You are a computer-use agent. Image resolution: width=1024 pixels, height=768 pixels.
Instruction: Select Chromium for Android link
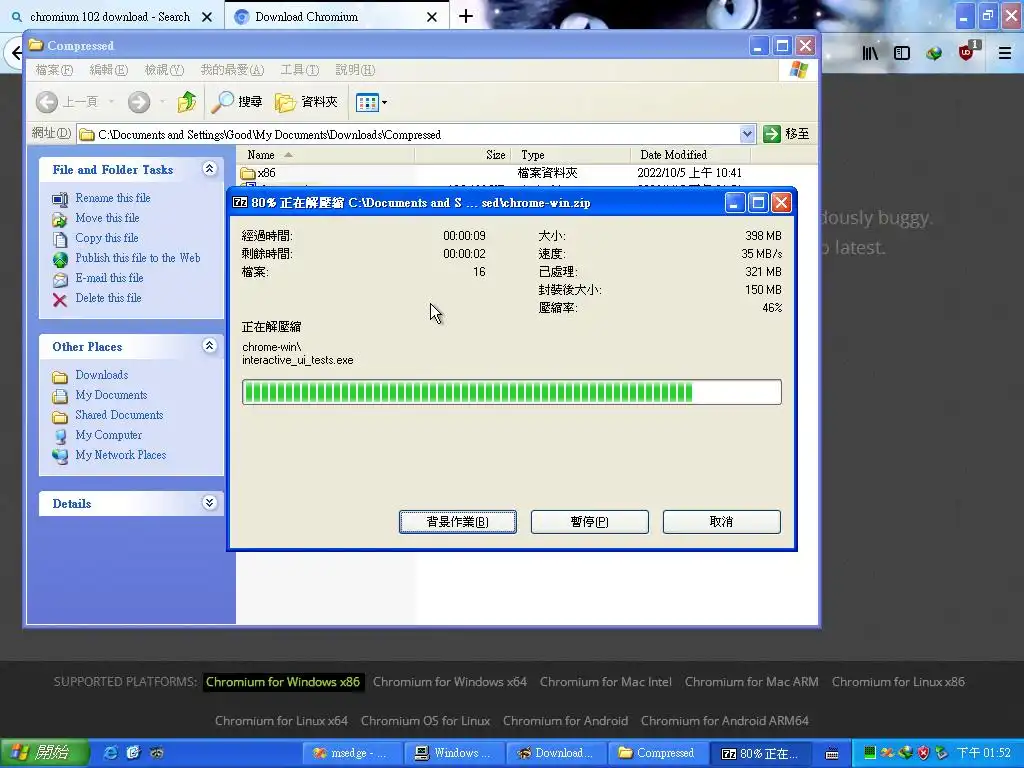tap(566, 721)
